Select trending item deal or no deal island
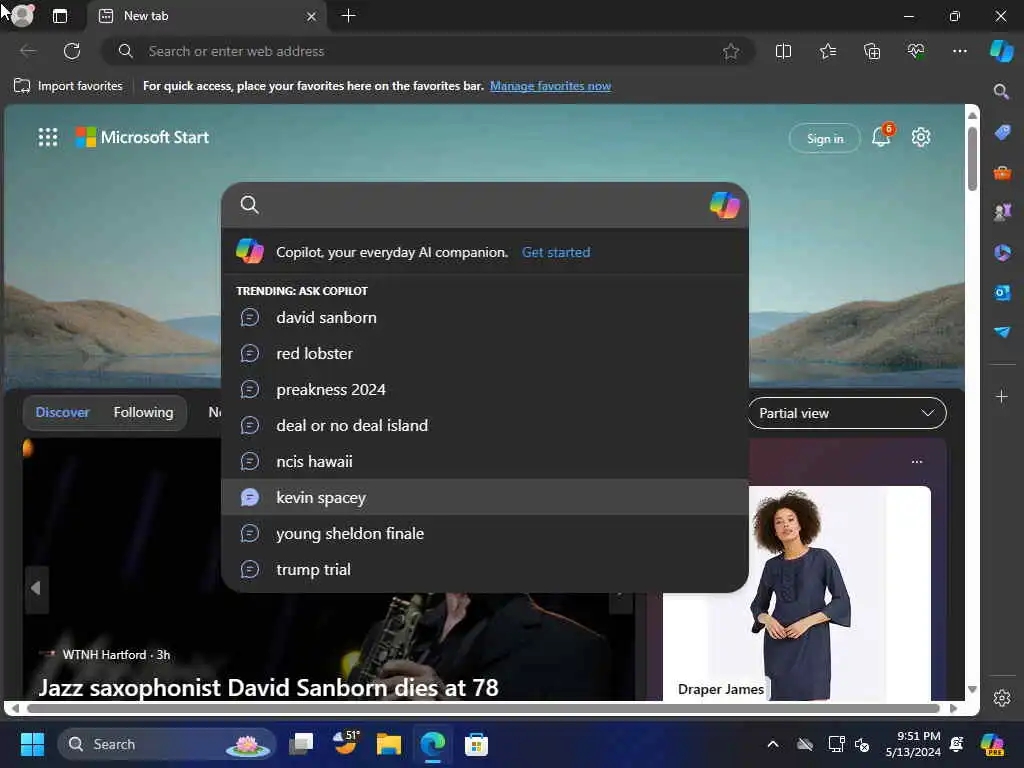 [x=485, y=425]
